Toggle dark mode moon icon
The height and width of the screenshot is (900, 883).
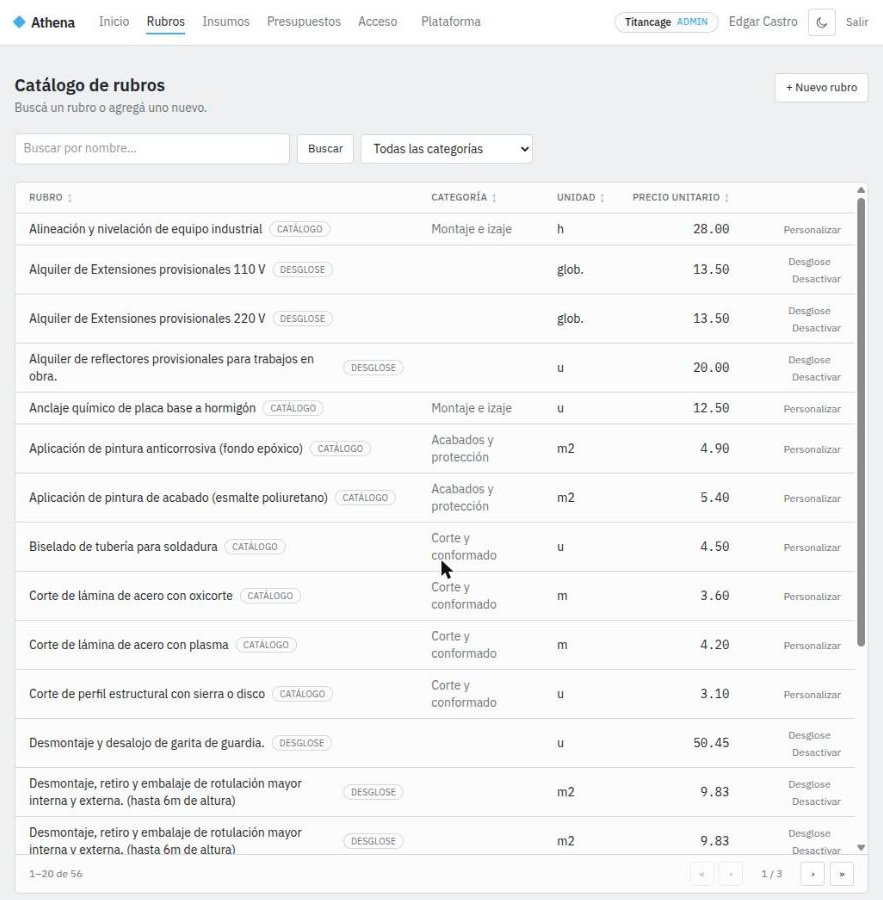tap(821, 22)
